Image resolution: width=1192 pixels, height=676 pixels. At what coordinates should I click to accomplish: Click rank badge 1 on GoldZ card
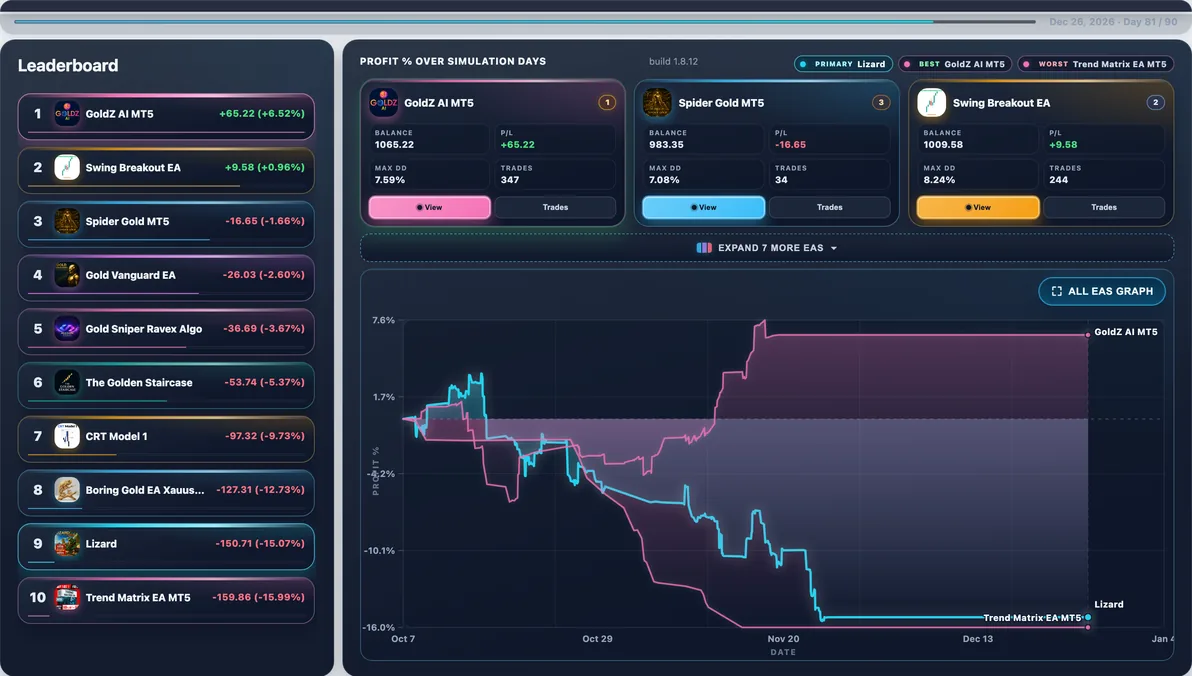607,103
